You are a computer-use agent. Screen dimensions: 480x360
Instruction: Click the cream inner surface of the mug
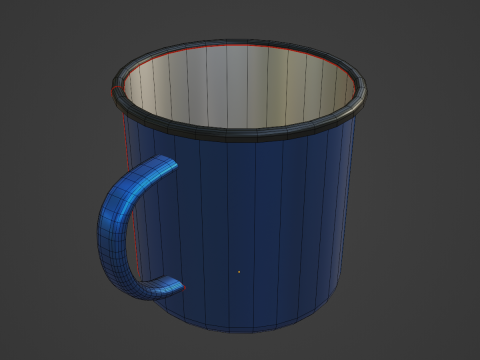(239, 87)
